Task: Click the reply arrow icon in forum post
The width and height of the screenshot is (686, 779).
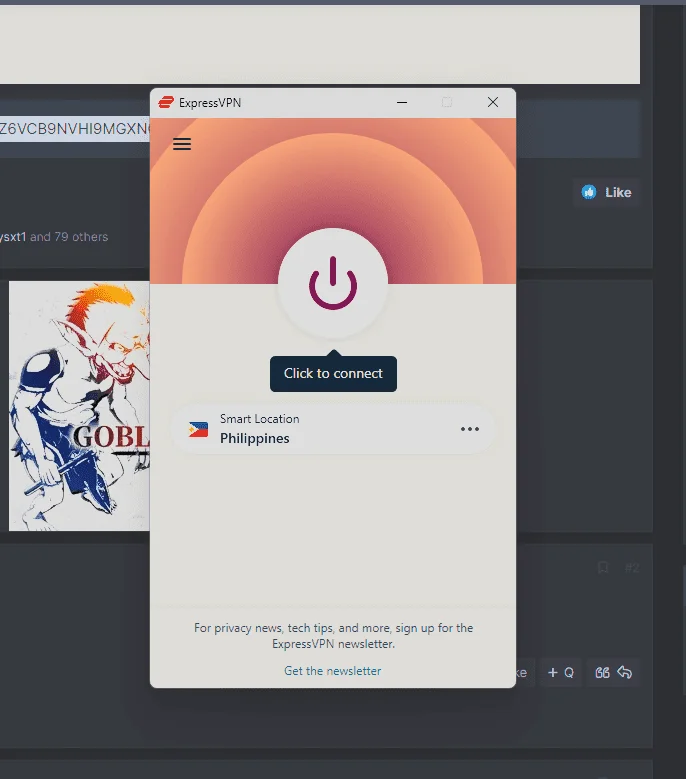Action: tap(624, 672)
